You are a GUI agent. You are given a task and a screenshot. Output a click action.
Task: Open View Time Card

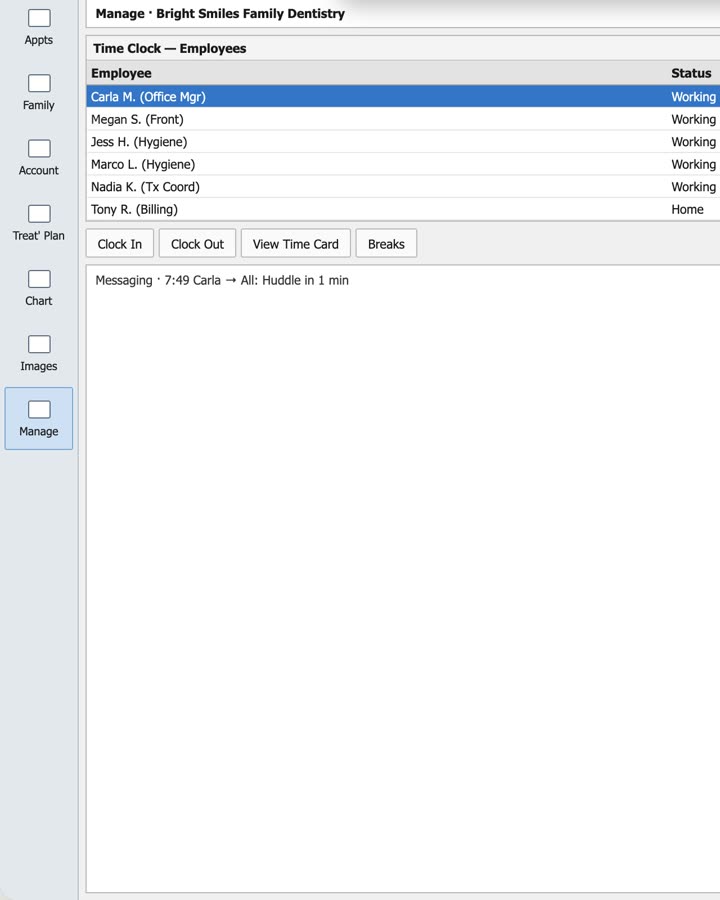coord(296,244)
